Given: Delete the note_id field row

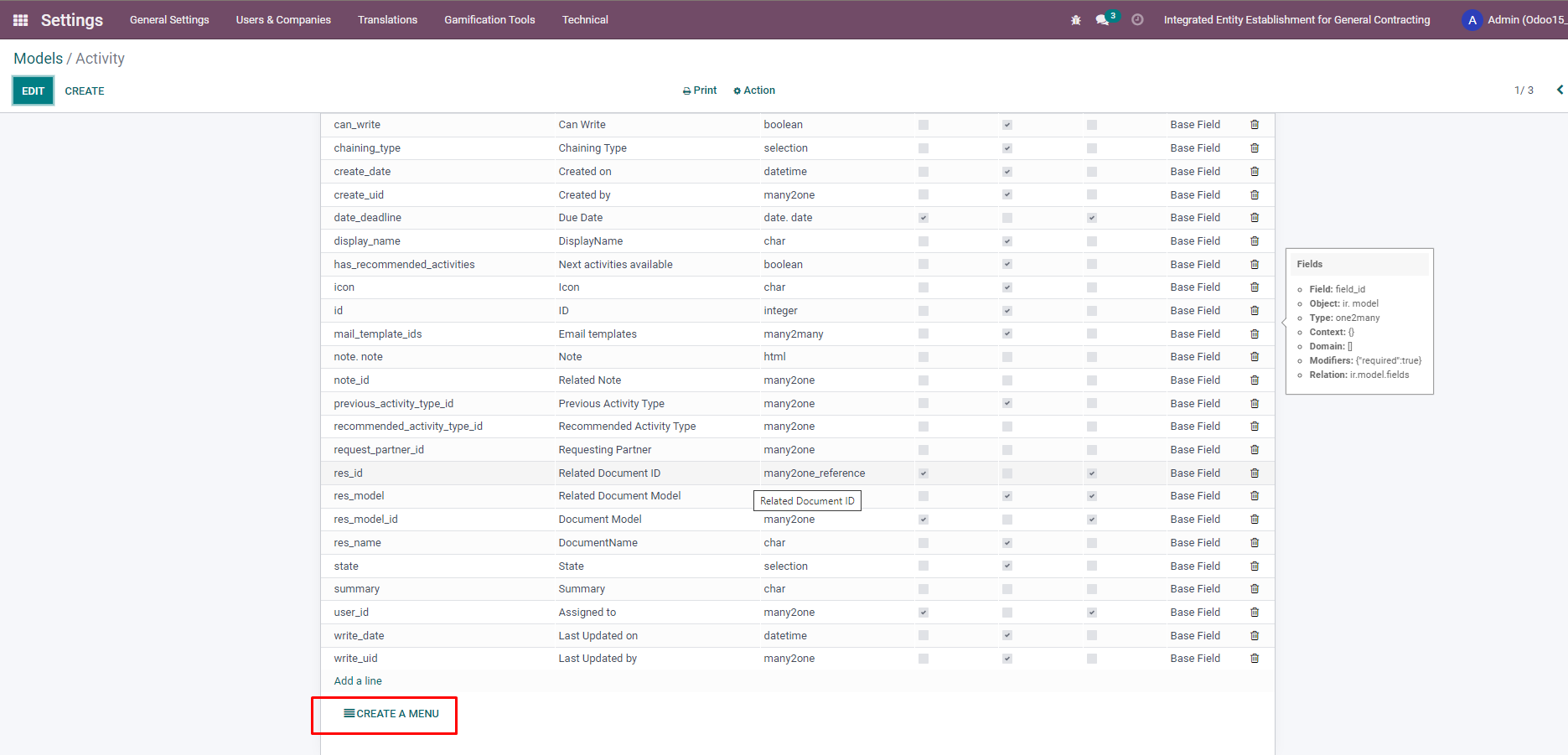Looking at the screenshot, I should point(1255,380).
